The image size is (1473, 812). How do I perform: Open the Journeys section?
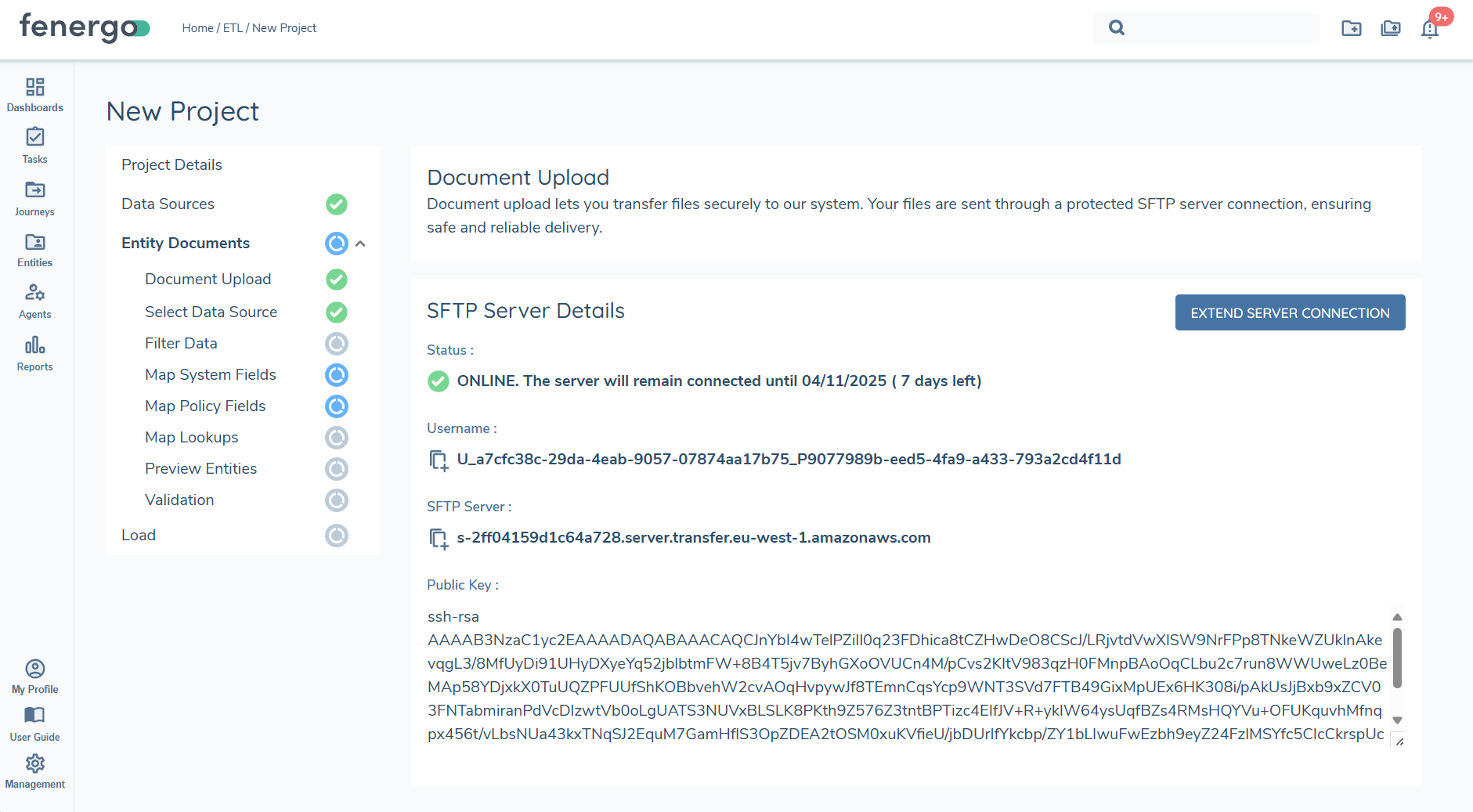tap(34, 197)
